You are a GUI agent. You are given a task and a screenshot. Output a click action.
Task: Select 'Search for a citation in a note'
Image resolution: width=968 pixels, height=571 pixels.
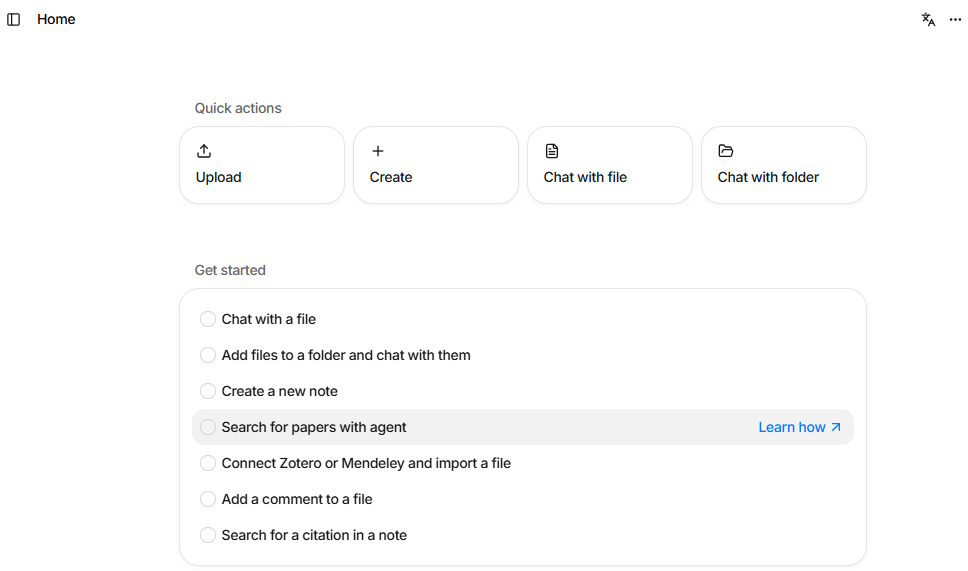tap(314, 535)
